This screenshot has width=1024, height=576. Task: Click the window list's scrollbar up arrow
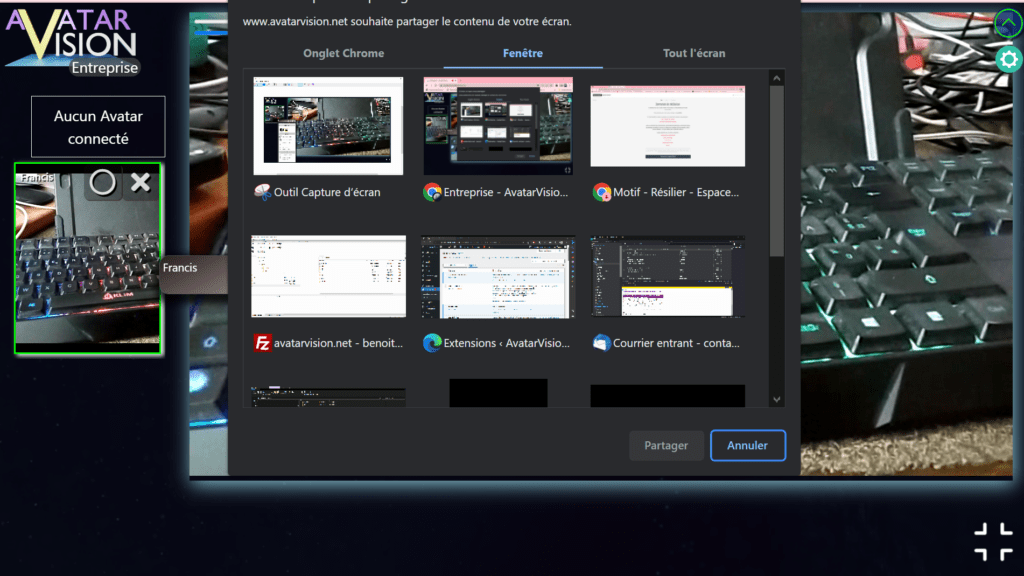[x=777, y=77]
